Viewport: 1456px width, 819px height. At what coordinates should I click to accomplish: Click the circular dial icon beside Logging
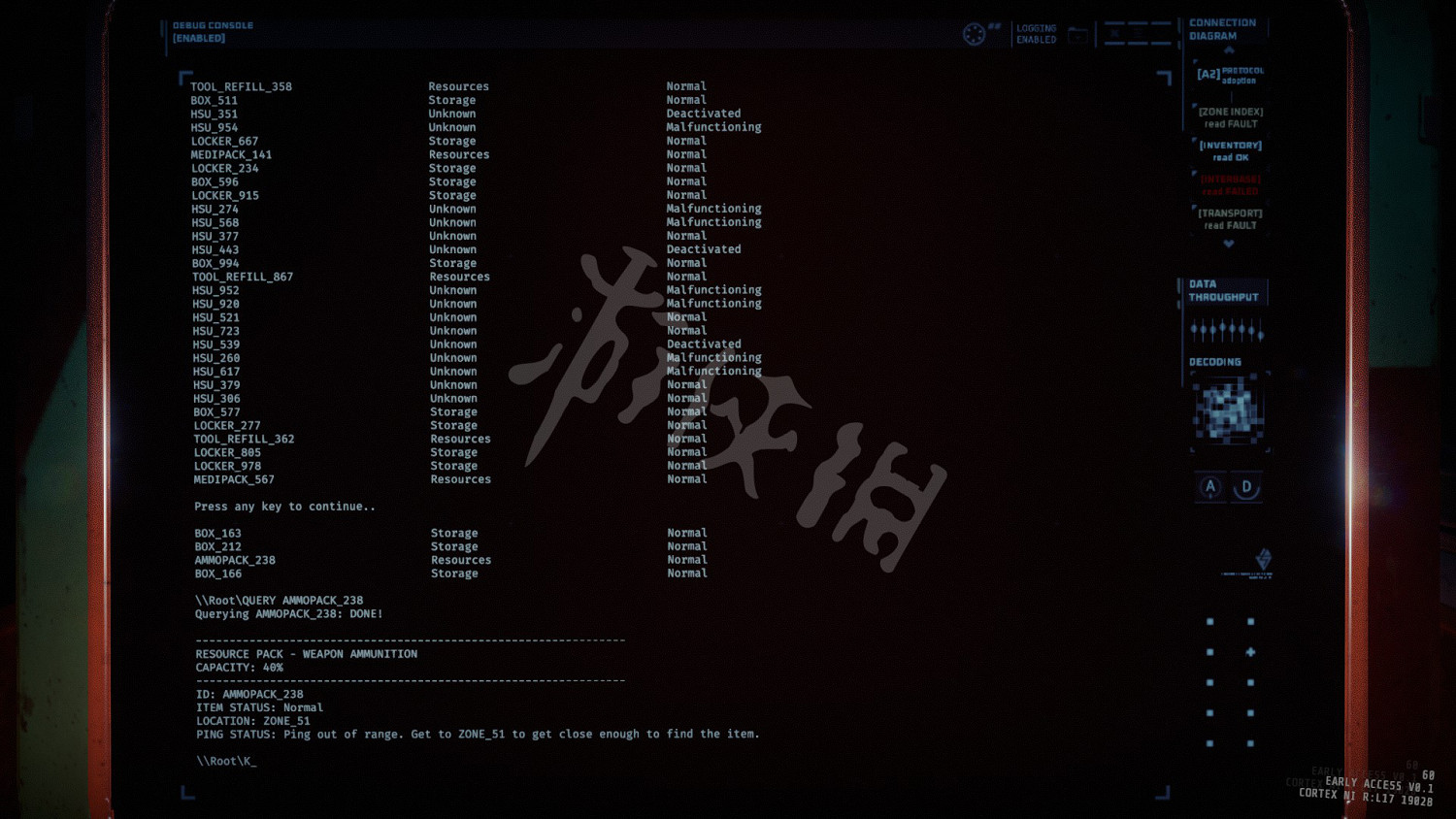pos(974,35)
